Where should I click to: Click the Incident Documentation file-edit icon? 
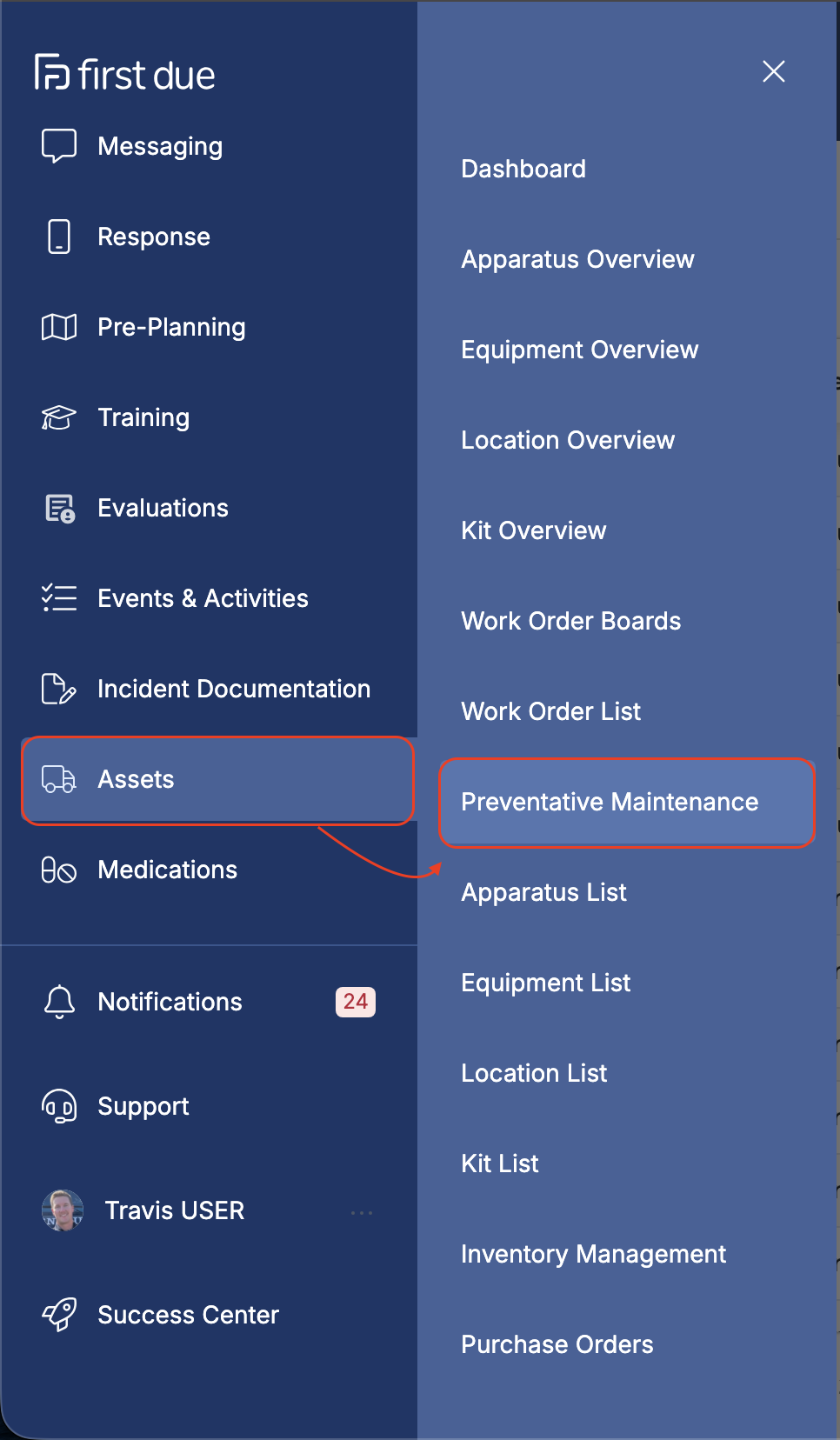[x=59, y=689]
